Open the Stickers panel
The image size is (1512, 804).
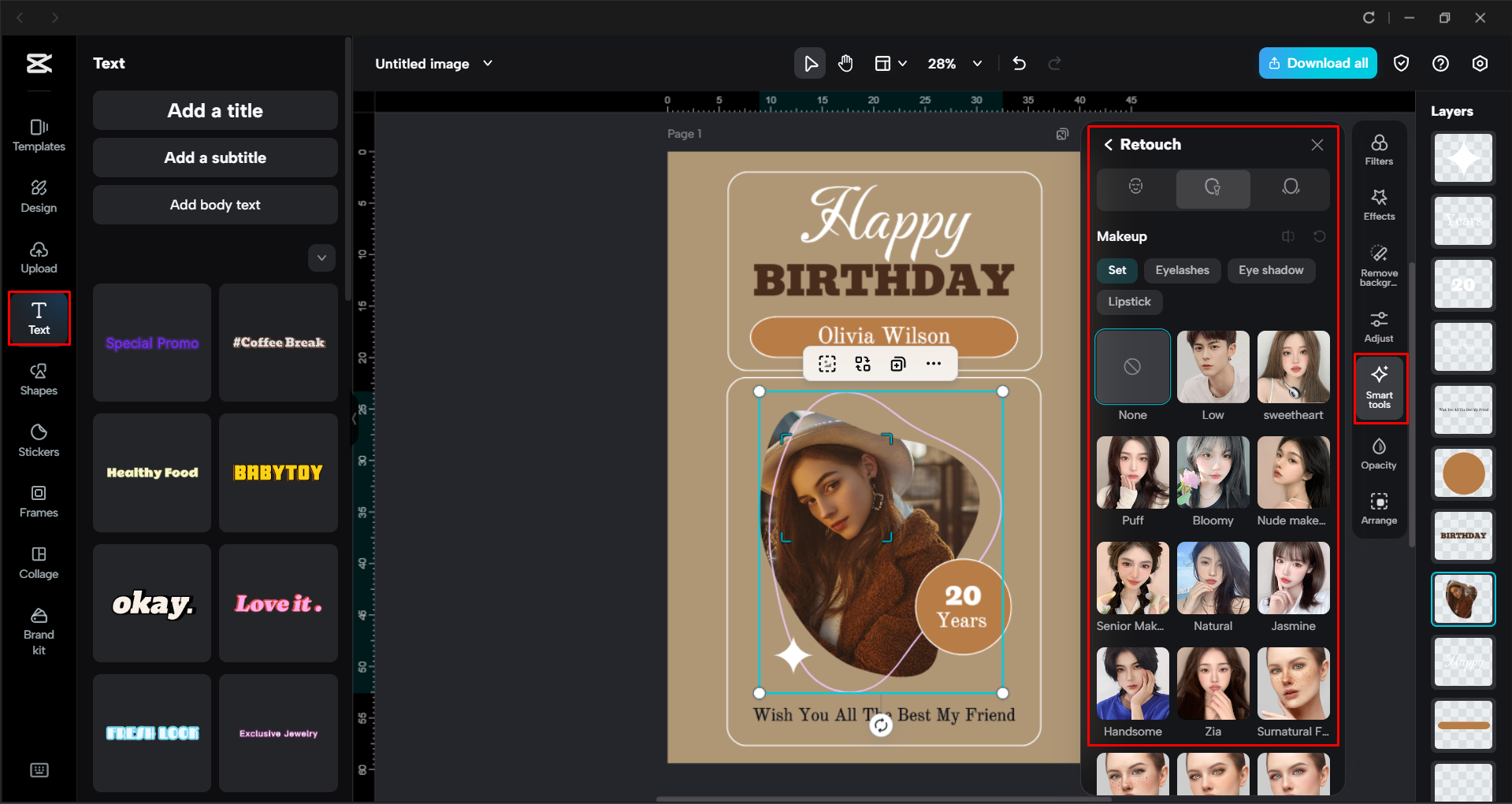coord(38,440)
